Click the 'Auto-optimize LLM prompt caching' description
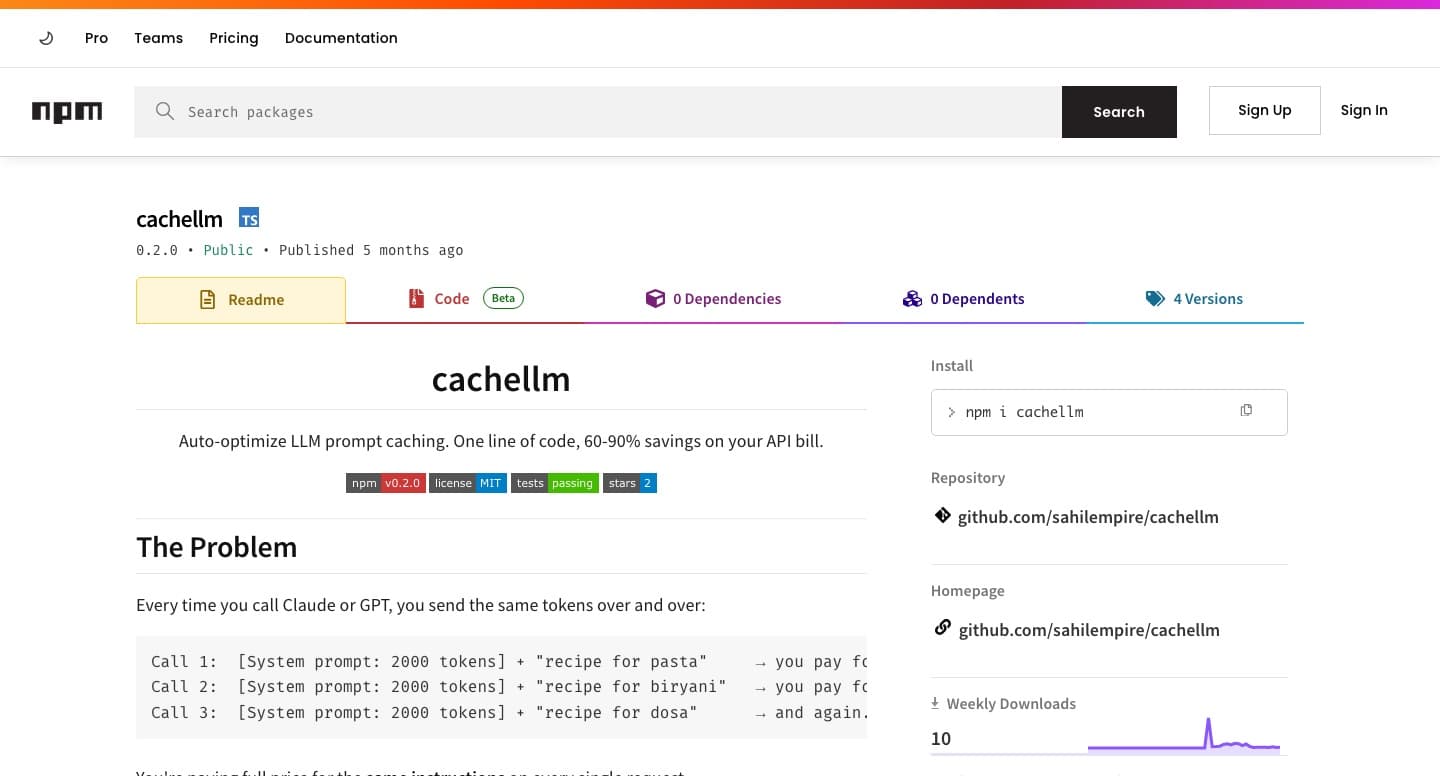 (501, 441)
